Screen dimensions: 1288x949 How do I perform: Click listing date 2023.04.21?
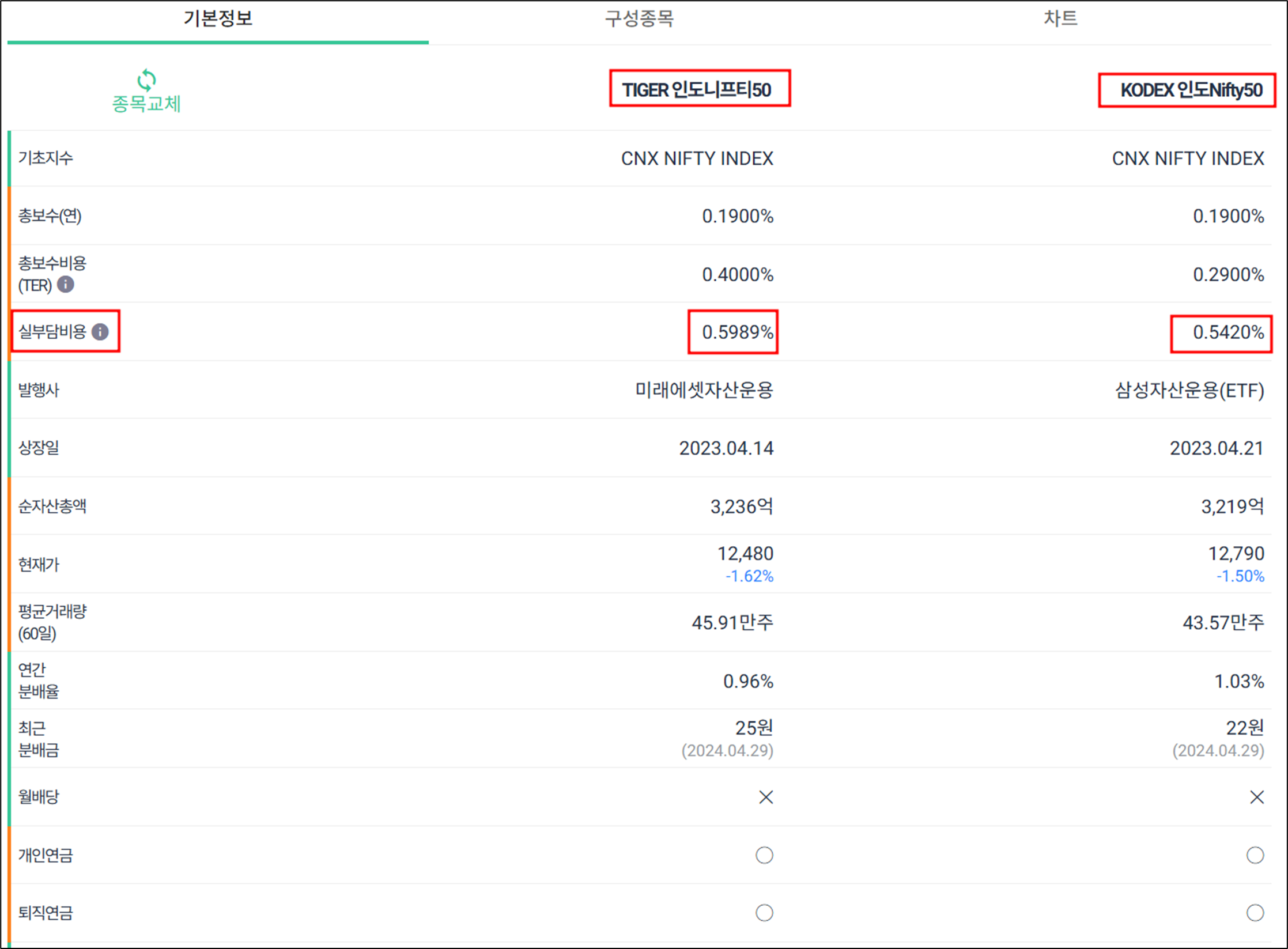pyautogui.click(x=1217, y=448)
